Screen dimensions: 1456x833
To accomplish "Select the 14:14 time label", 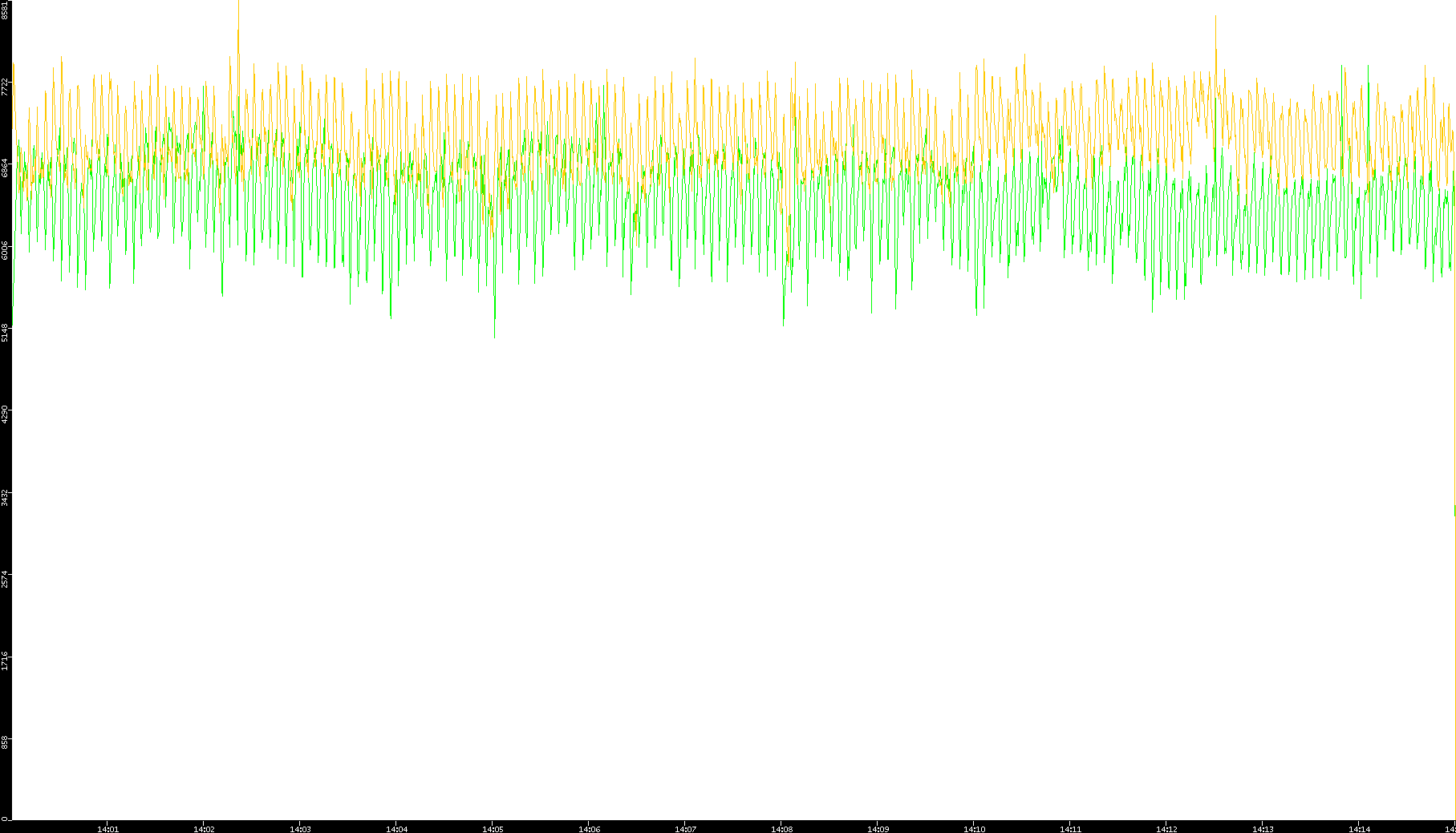I will (1359, 829).
